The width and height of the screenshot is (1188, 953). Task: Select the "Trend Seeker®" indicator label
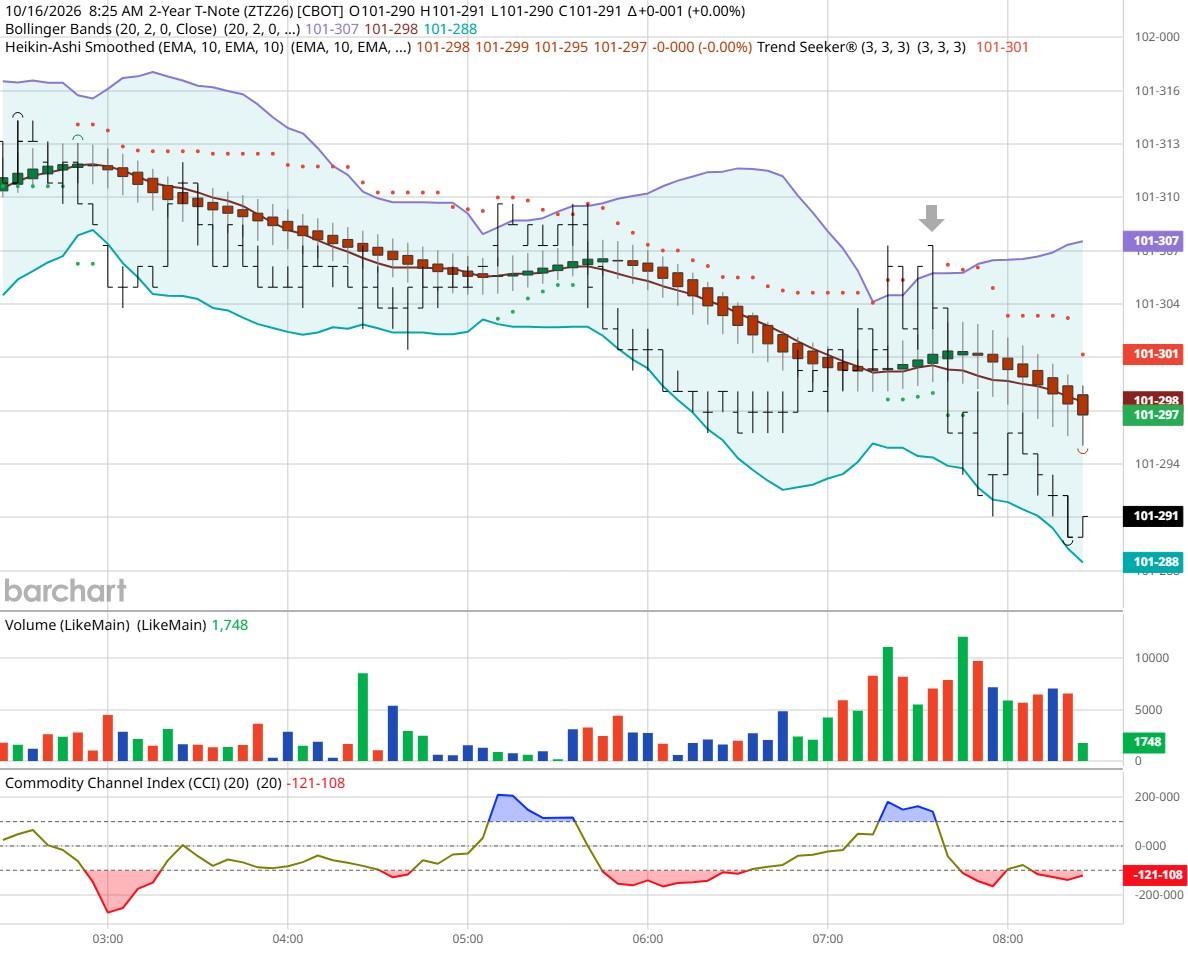[x=807, y=47]
